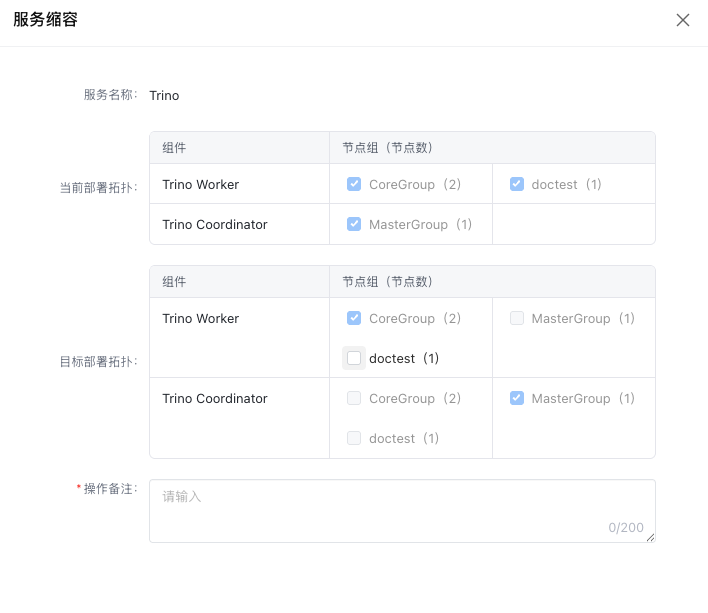Toggle MasterGroup (1) checkbox in target topology Trino Coordinator
The image size is (708, 613).
pyautogui.click(x=517, y=398)
